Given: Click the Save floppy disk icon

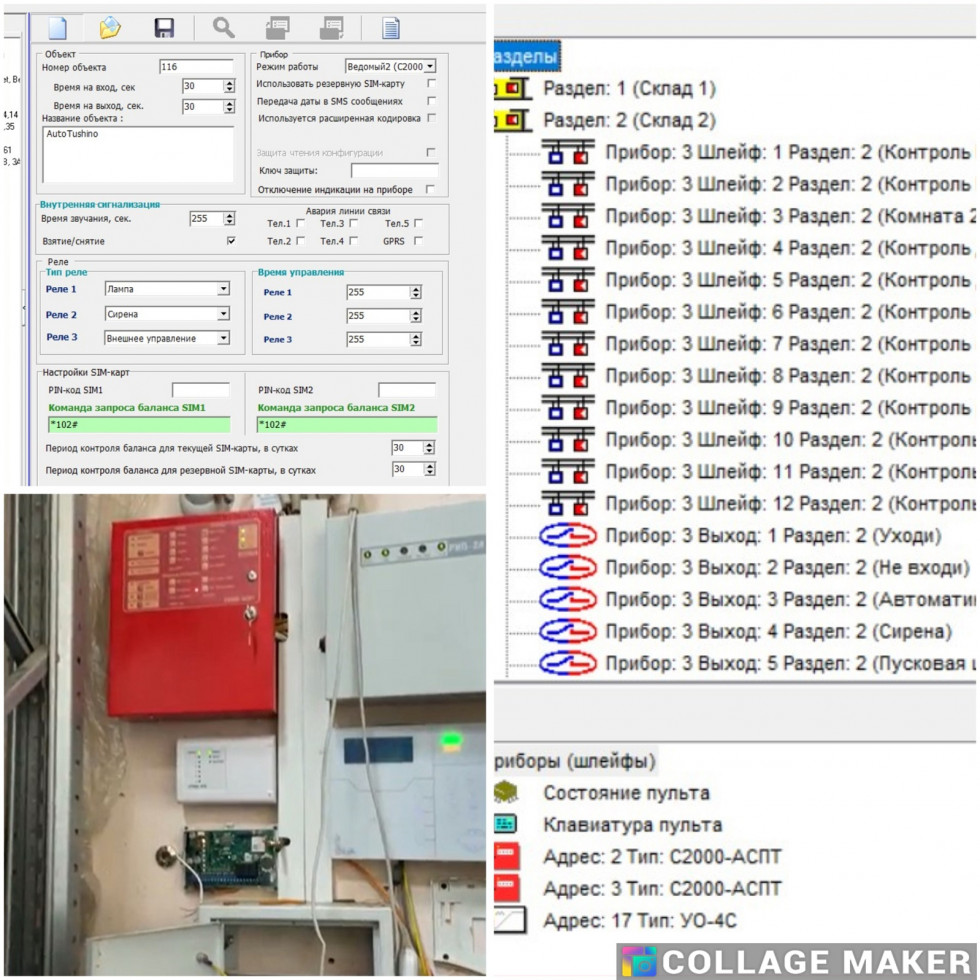Looking at the screenshot, I should click(163, 27).
